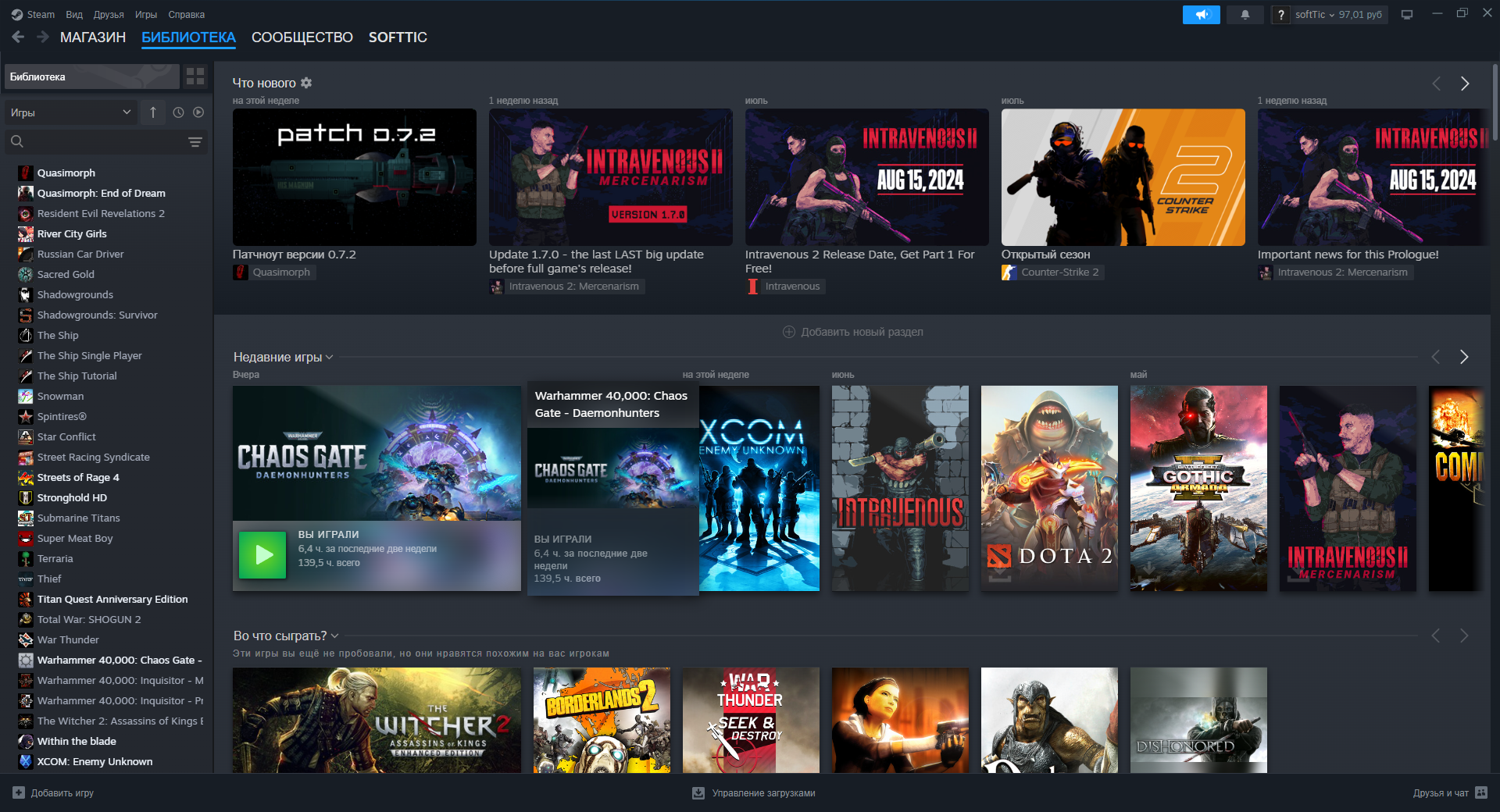Click add new shelf plus icon
This screenshot has width=1500, height=812.
[789, 332]
